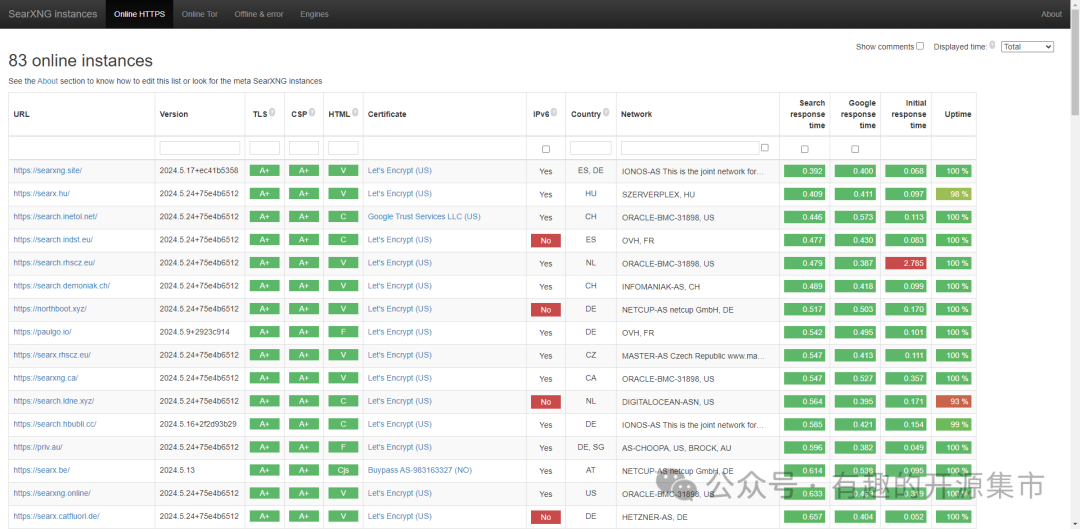Click the TLS A+ grade for searxng.site
The width and height of the screenshot is (1080, 529).
click(264, 171)
